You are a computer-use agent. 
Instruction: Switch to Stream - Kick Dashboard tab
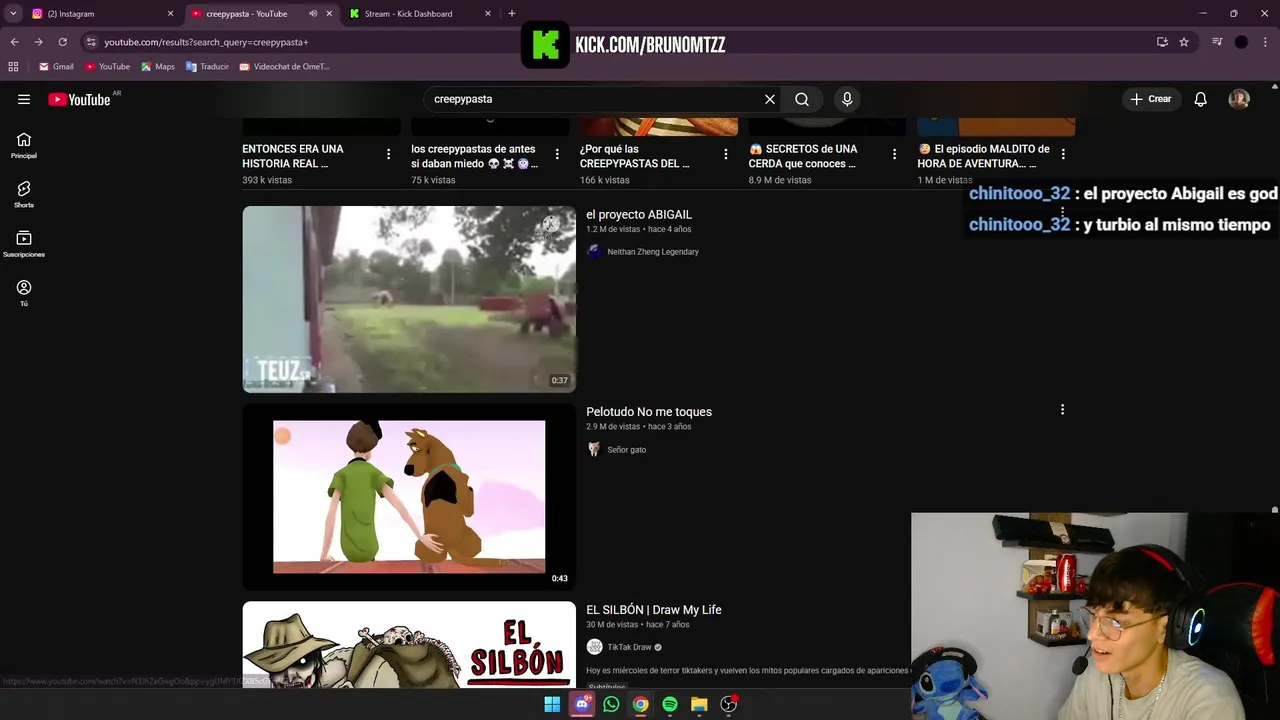point(420,14)
